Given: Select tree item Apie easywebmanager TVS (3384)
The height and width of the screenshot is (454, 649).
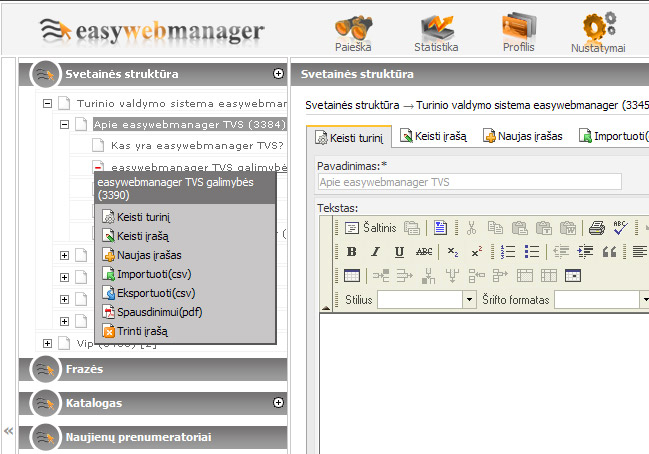Looking at the screenshot, I should pos(190,124).
